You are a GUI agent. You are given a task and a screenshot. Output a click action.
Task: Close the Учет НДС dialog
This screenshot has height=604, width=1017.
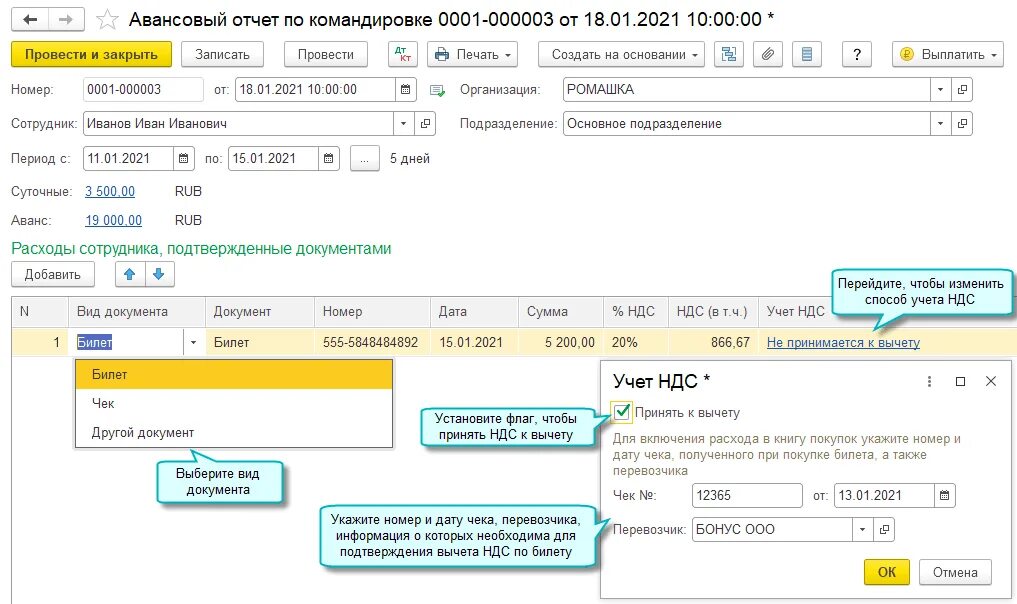click(991, 381)
